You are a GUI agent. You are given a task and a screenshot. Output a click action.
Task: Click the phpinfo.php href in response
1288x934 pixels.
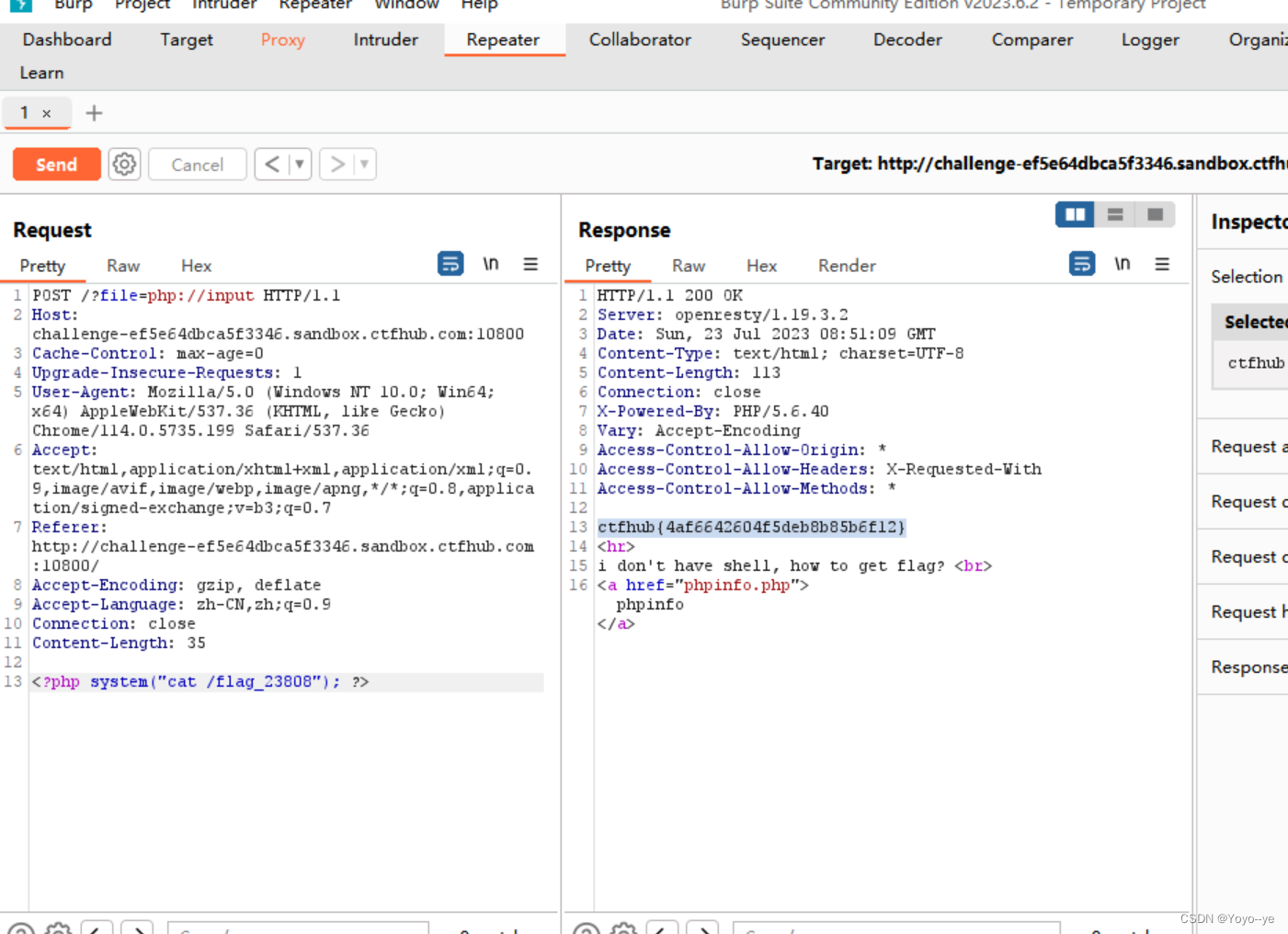[x=736, y=585]
